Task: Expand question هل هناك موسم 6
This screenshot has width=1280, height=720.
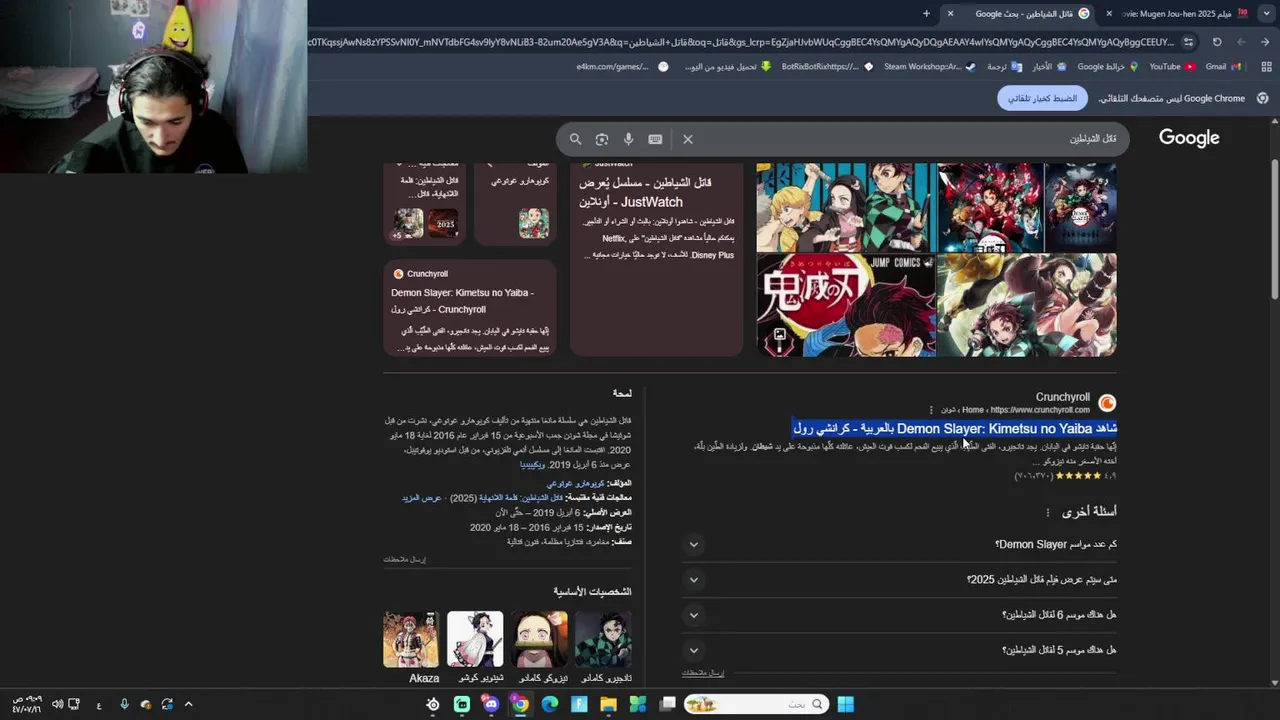Action: (899, 615)
